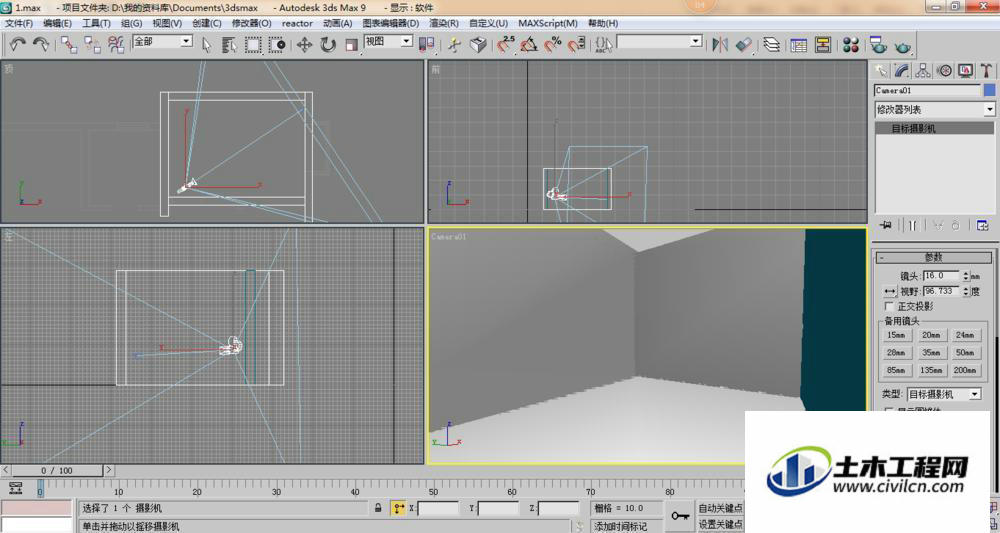Open 创建(C) menu

coord(207,23)
